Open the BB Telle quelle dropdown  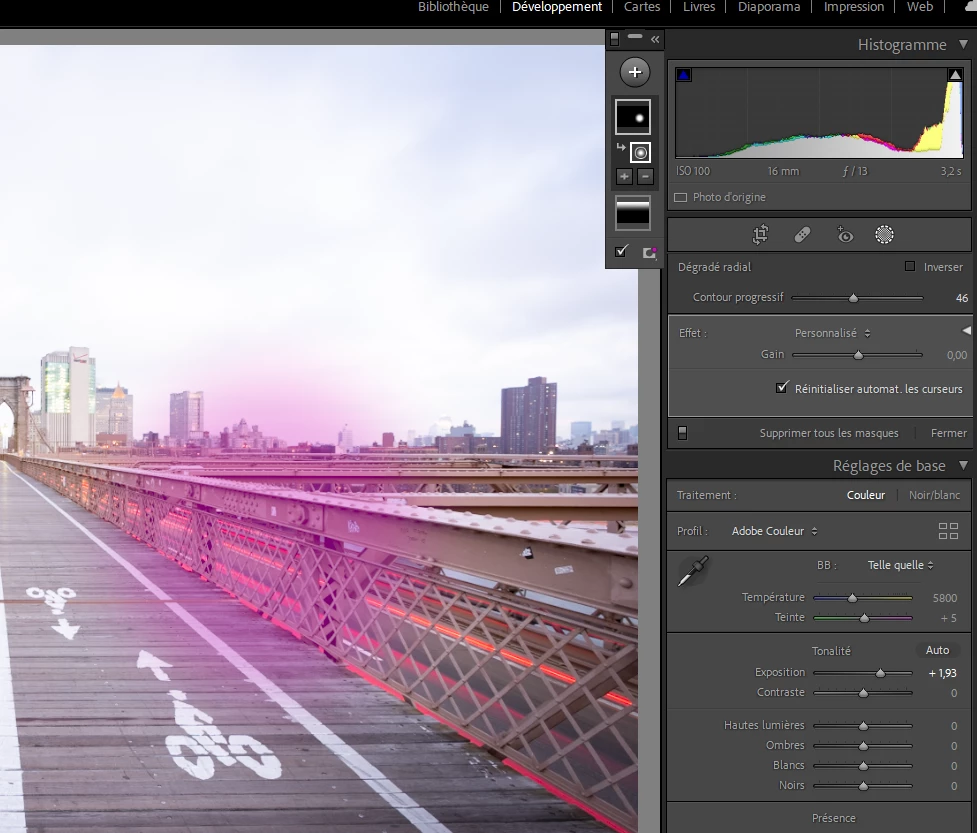click(x=900, y=566)
